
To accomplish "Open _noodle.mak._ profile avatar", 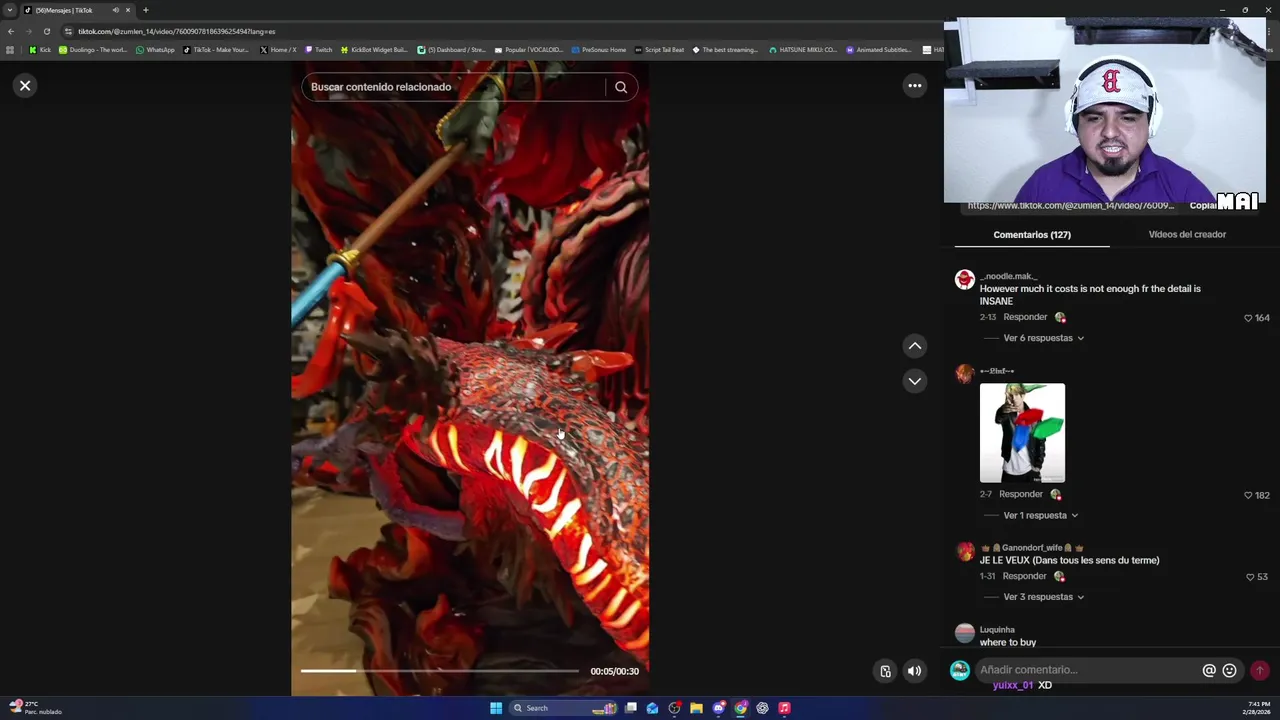I will 964,280.
